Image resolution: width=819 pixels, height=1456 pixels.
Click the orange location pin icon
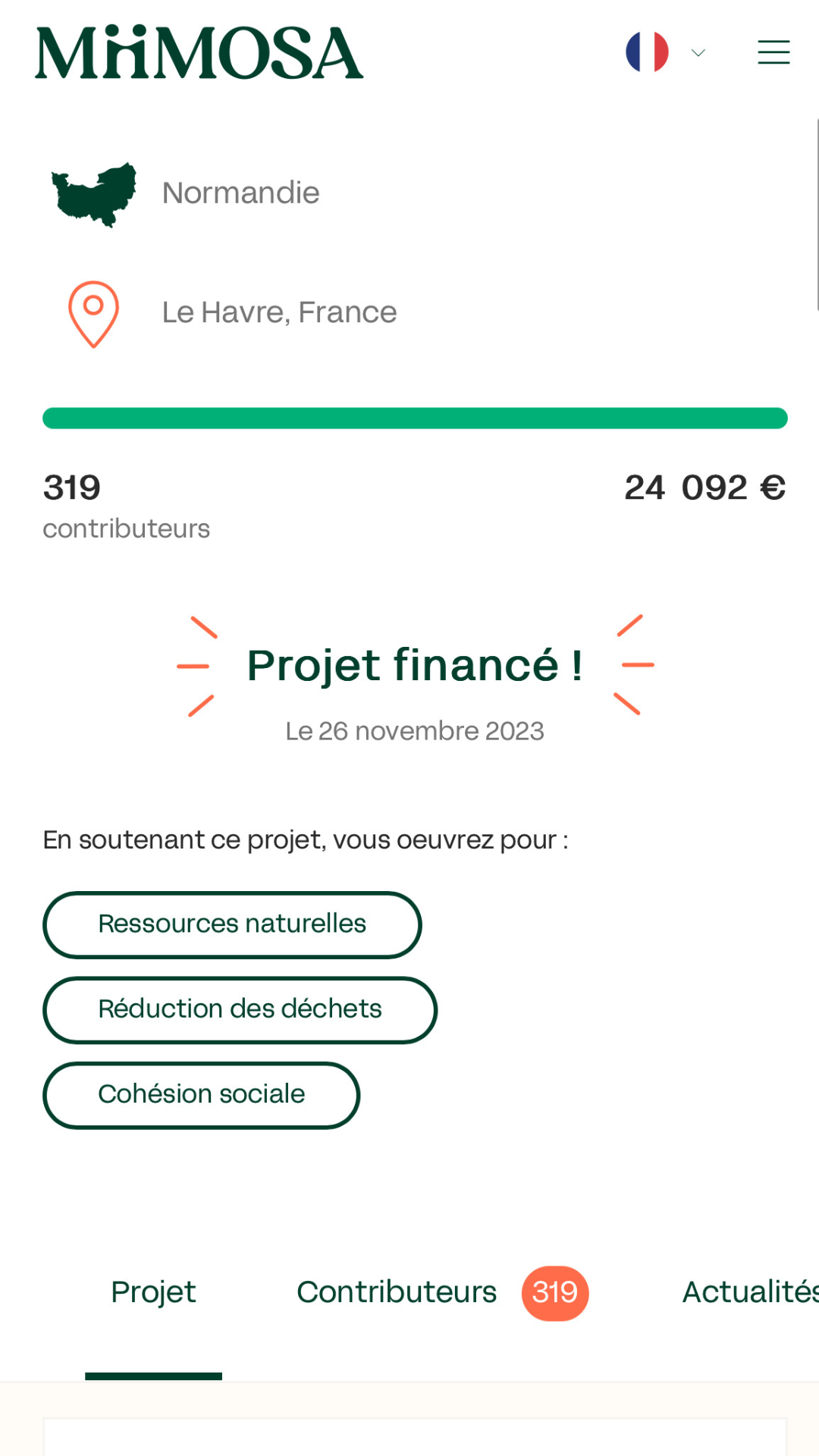[93, 314]
